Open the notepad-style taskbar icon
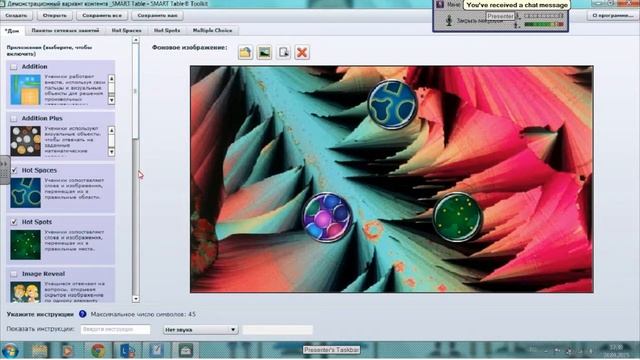 156,351
